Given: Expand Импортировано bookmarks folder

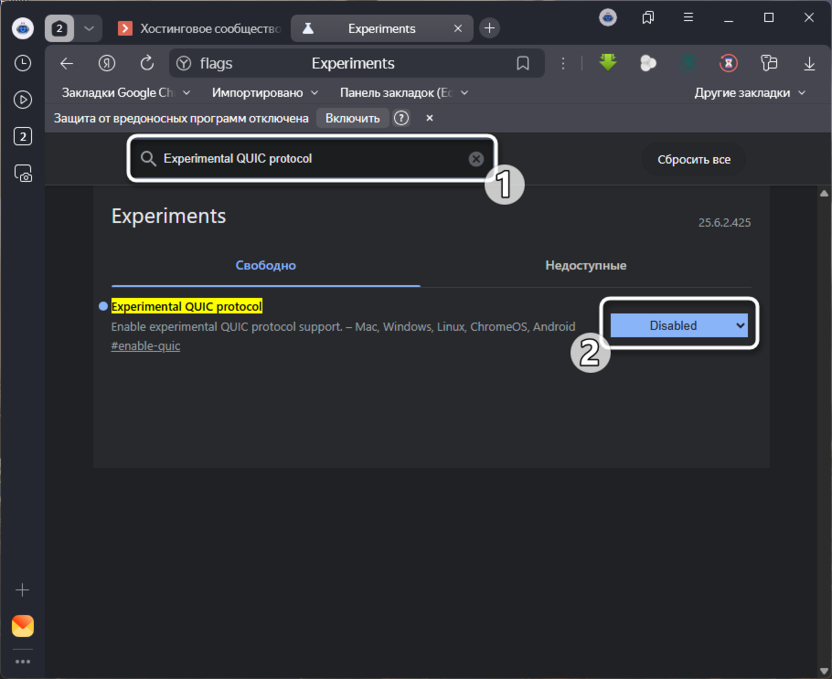Looking at the screenshot, I should pos(265,93).
